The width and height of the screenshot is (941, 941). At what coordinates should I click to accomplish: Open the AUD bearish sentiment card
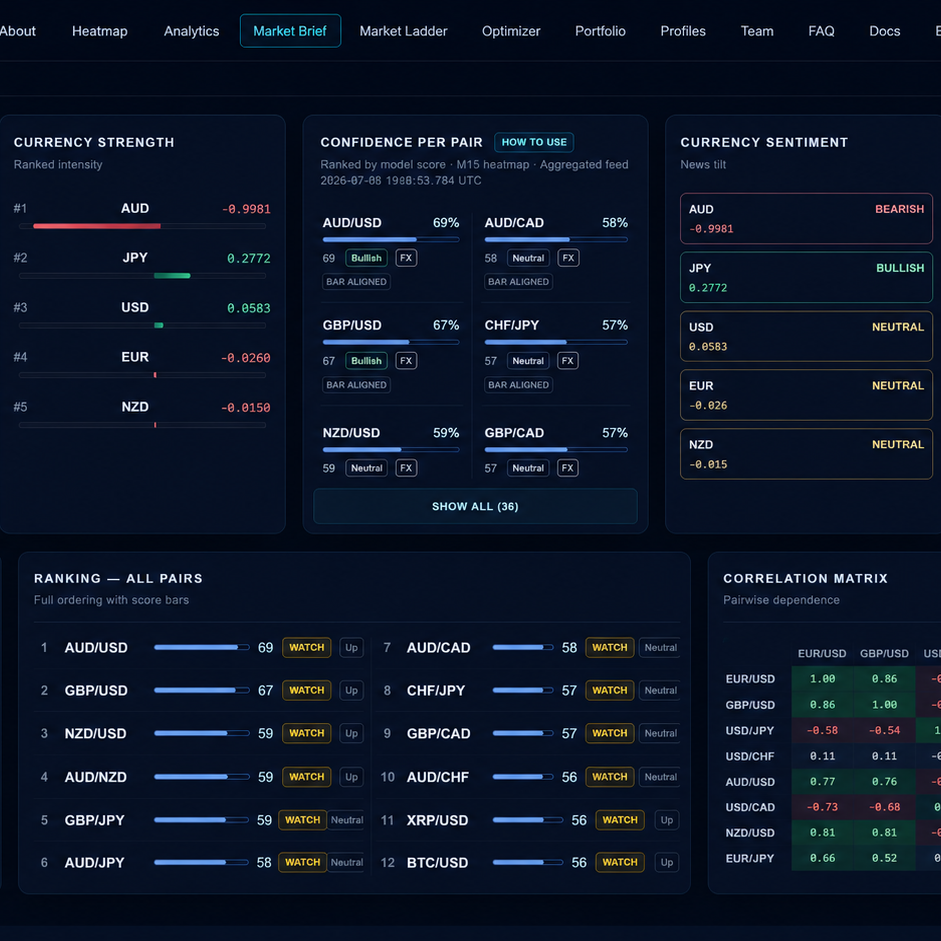point(806,218)
